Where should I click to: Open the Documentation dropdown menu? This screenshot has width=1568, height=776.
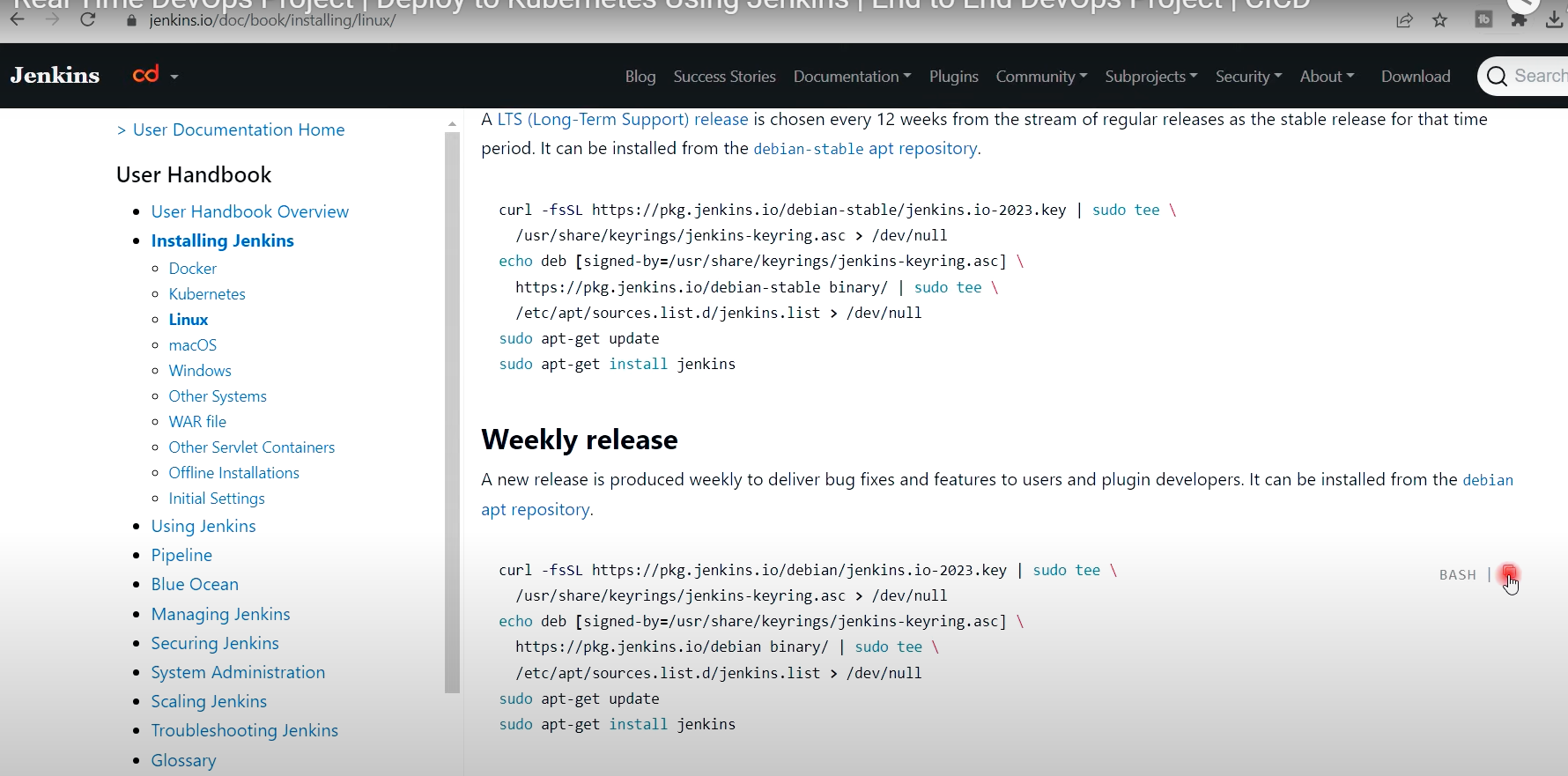[x=852, y=77]
